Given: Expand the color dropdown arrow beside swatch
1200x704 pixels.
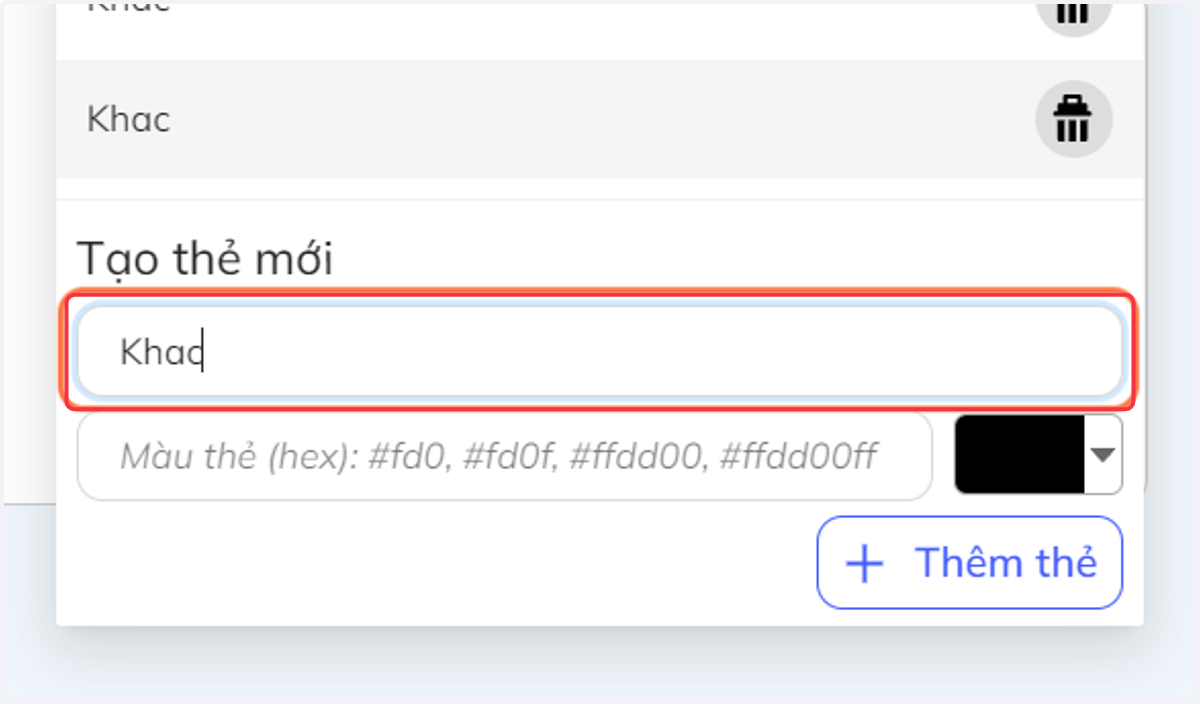Looking at the screenshot, I should tap(1102, 455).
